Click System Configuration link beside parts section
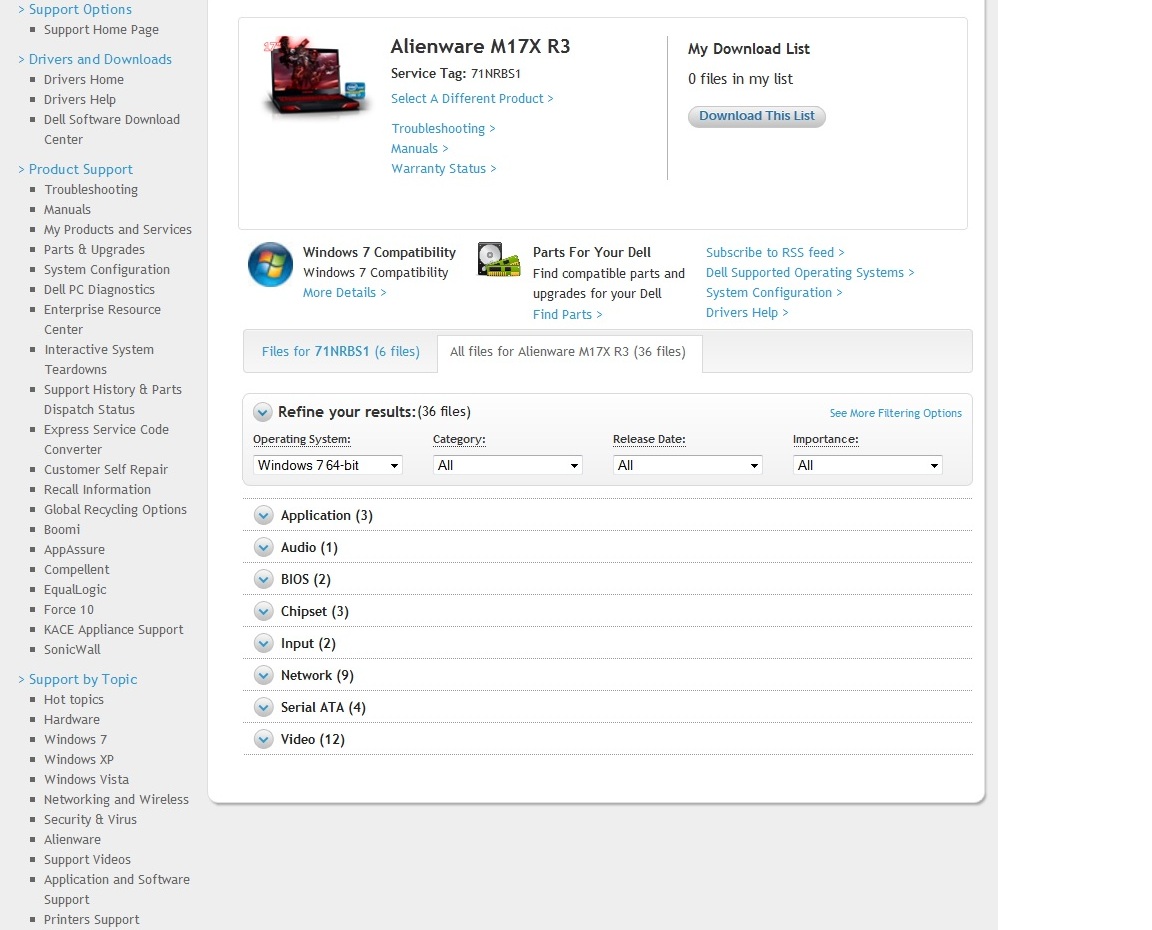1152x930 pixels. point(774,292)
